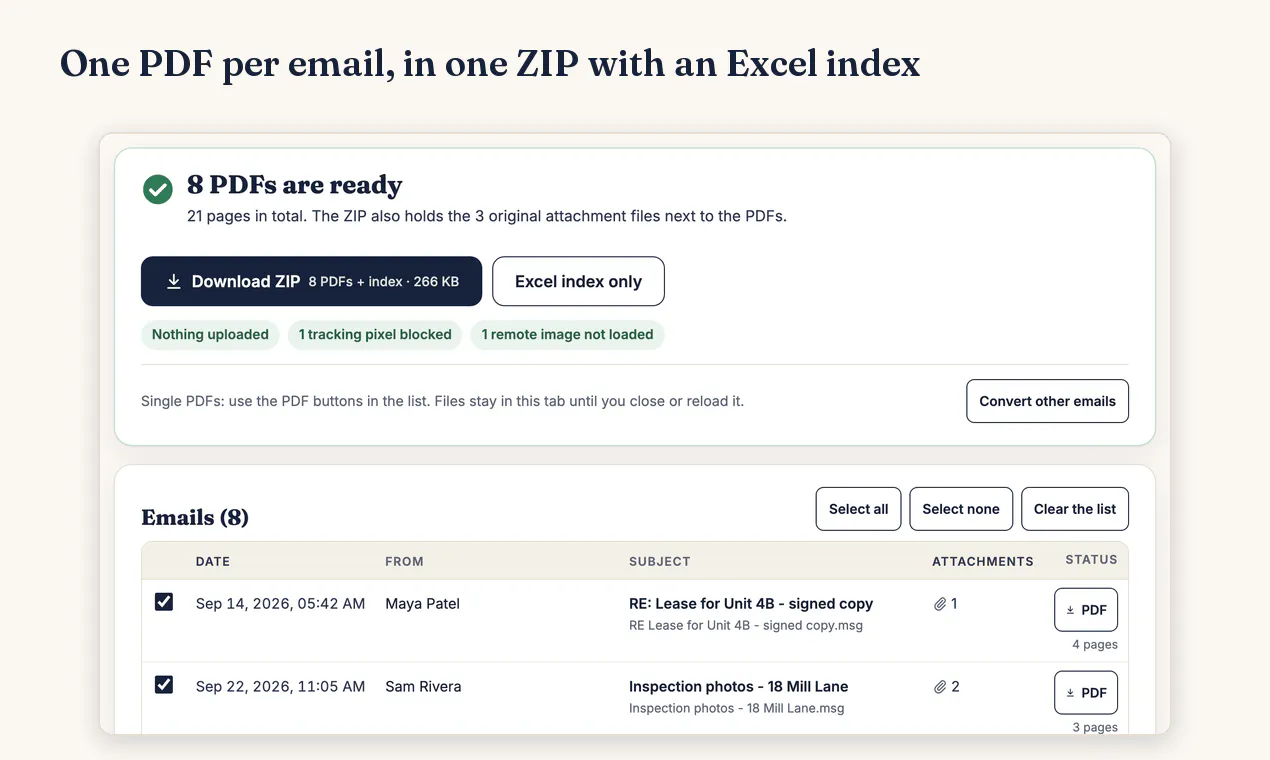Click the 8 PDFs are ready heading
This screenshot has height=760, width=1270.
pos(295,185)
